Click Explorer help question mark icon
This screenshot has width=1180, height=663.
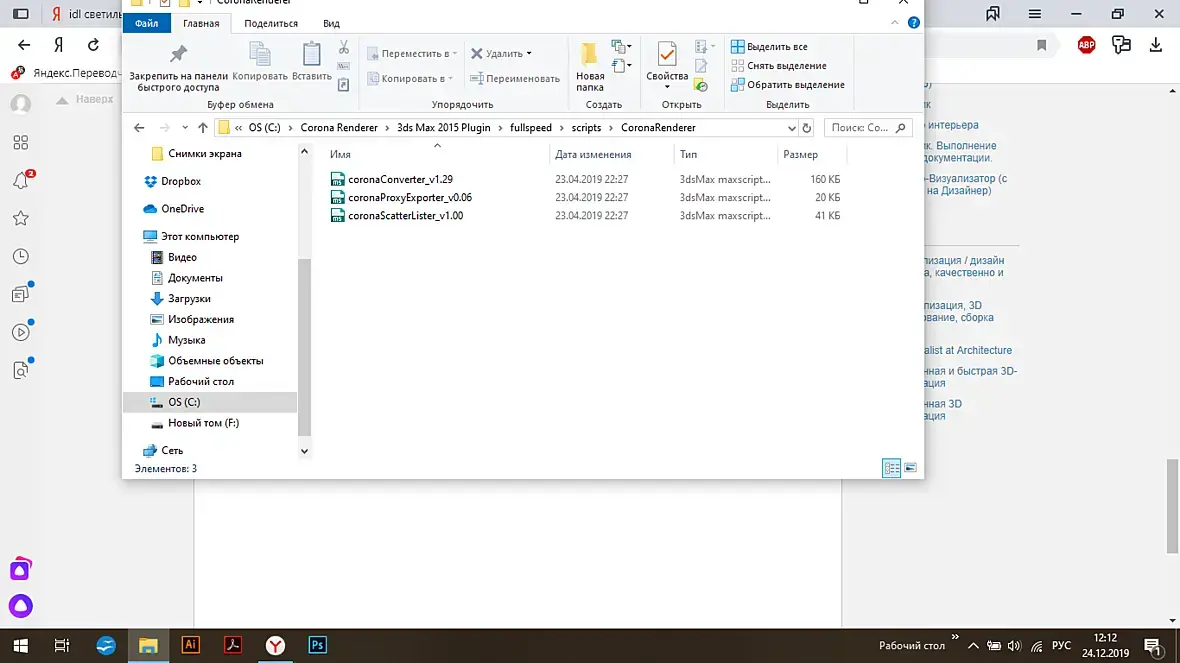click(x=914, y=23)
